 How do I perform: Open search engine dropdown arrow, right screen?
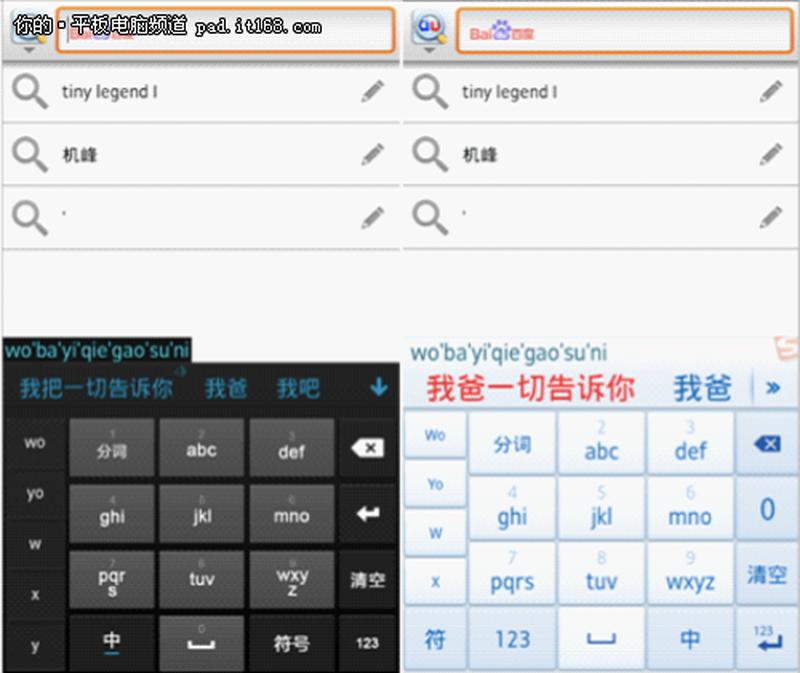(x=429, y=50)
